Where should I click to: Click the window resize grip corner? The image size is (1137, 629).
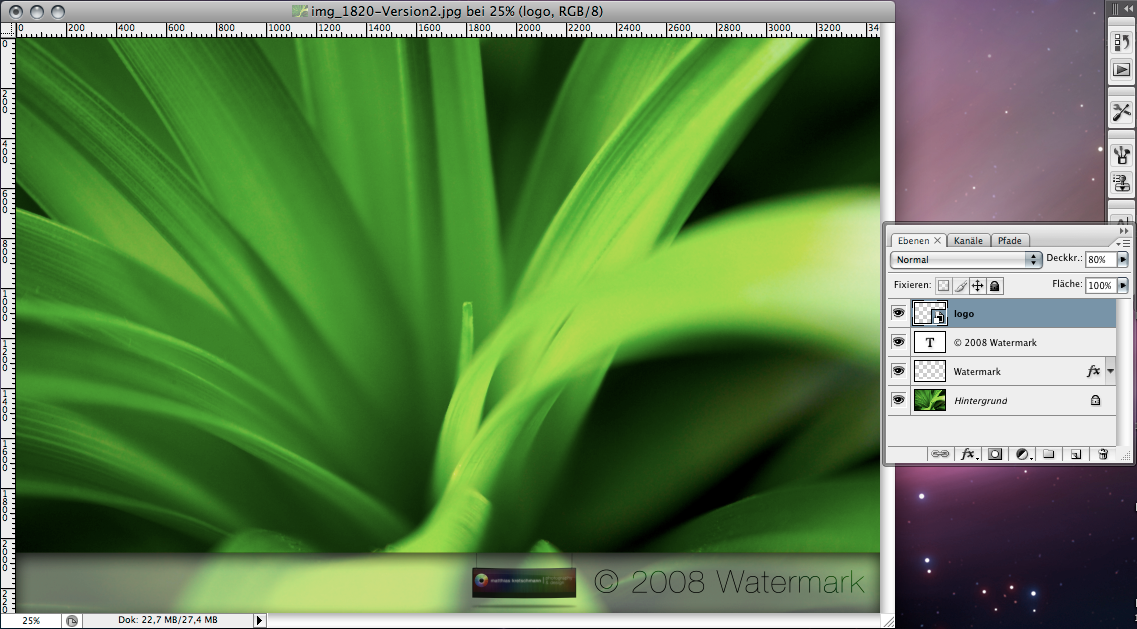coord(888,621)
